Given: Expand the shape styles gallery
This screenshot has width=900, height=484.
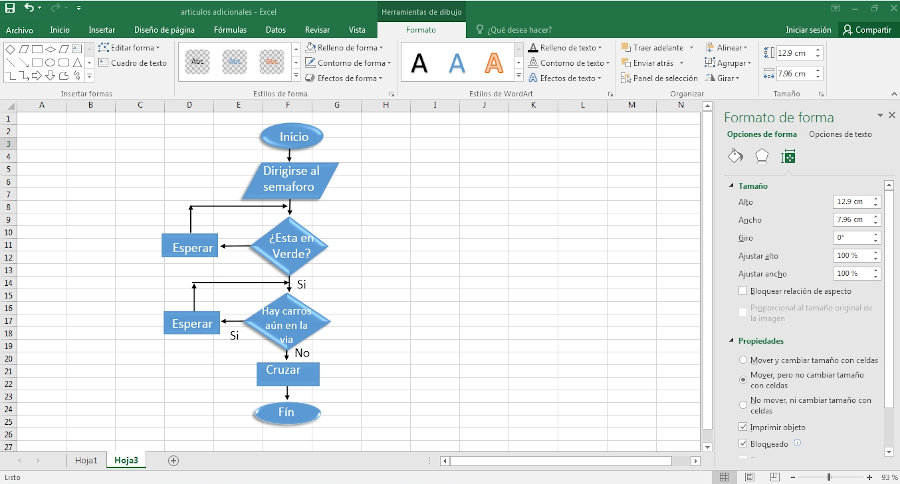Looking at the screenshot, I should tap(296, 76).
